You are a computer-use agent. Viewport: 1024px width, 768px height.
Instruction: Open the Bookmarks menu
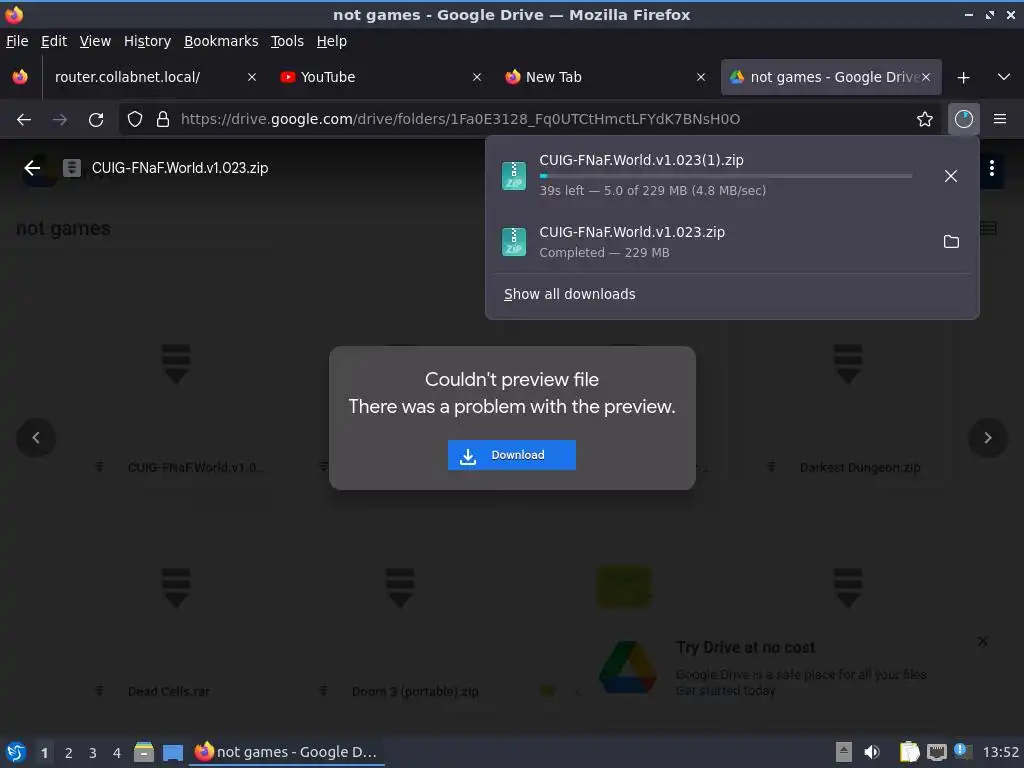(x=221, y=41)
